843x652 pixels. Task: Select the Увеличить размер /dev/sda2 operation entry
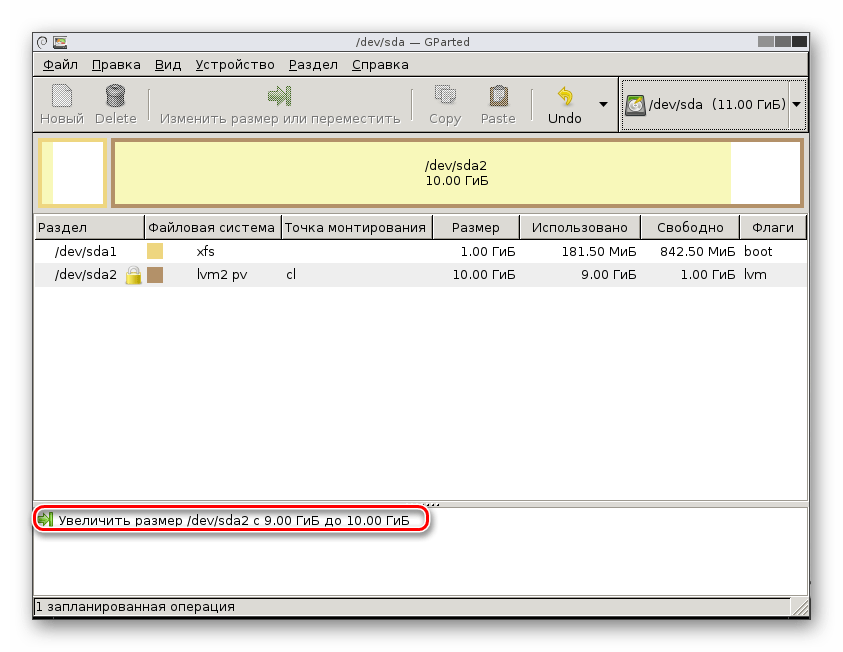click(x=230, y=520)
